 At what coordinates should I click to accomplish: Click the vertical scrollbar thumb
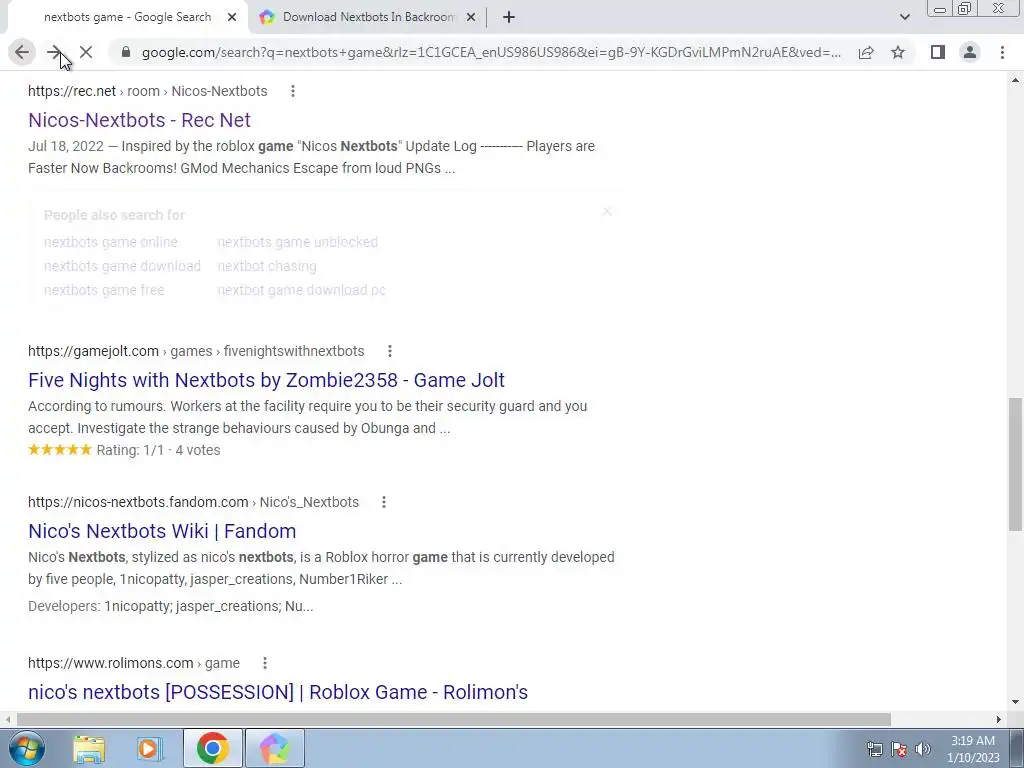click(x=1015, y=464)
